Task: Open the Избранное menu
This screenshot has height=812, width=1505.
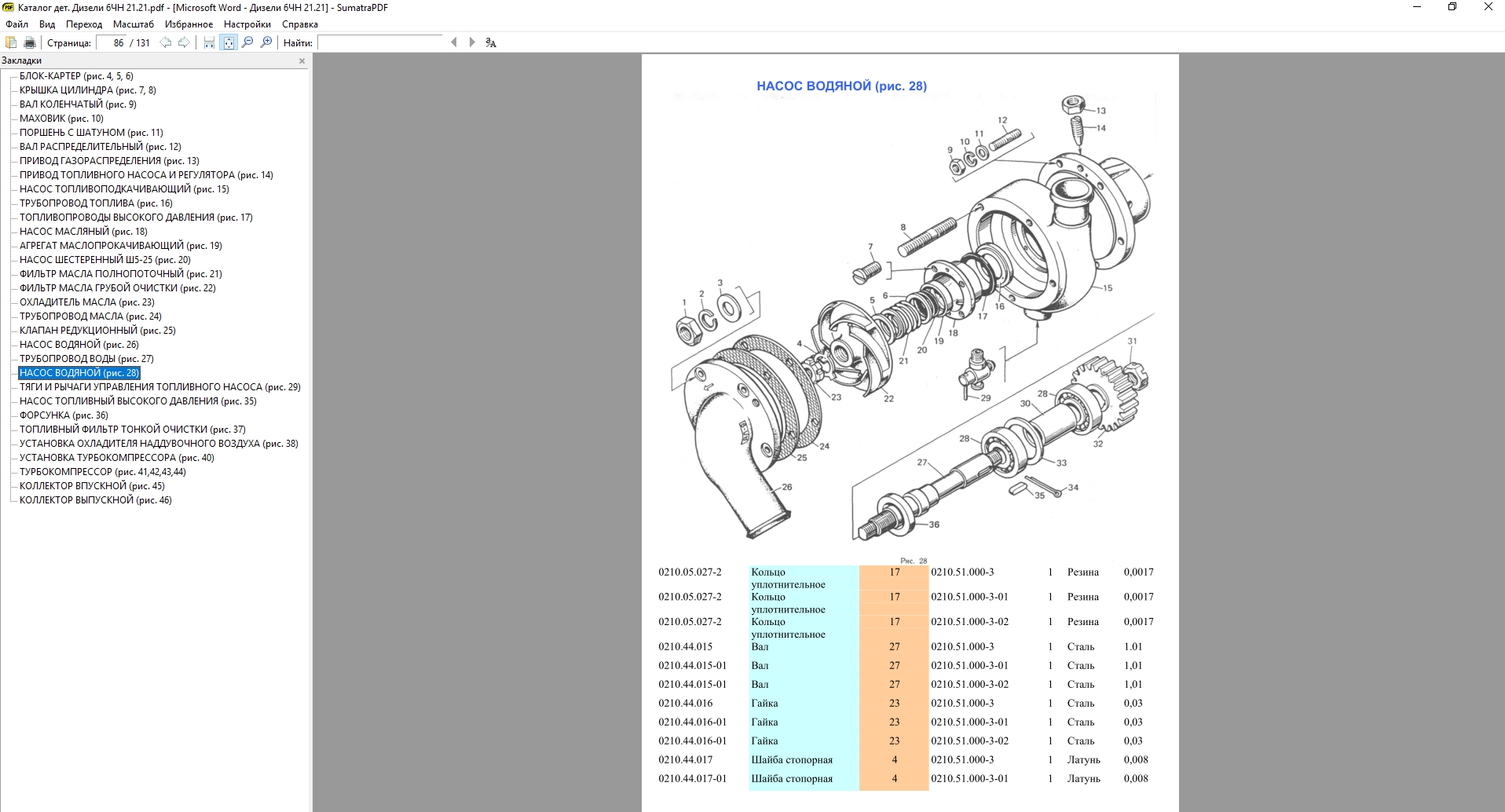Action: (x=189, y=24)
